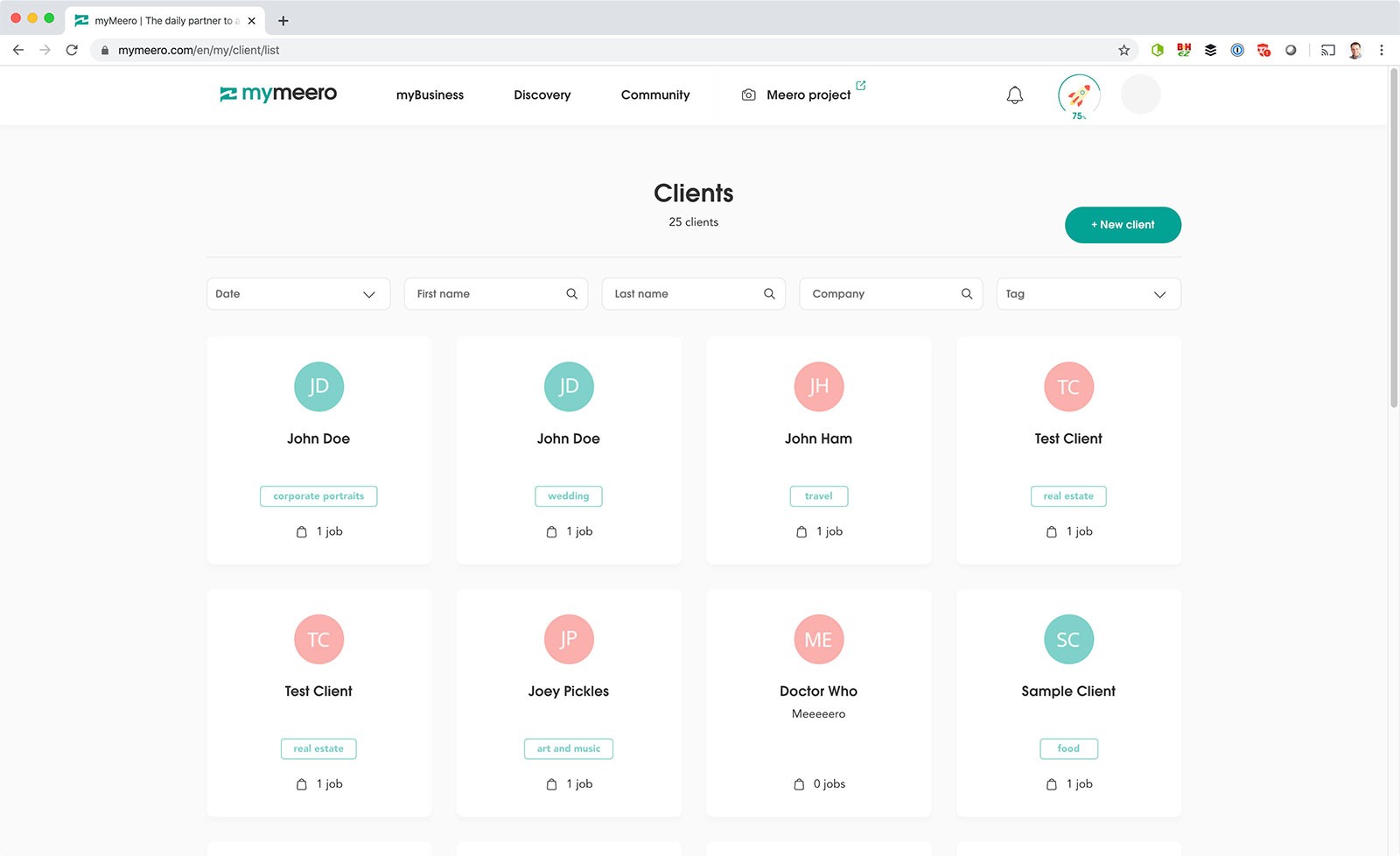The width and height of the screenshot is (1400, 856).
Task: Open the Community menu item
Action: [x=654, y=95]
